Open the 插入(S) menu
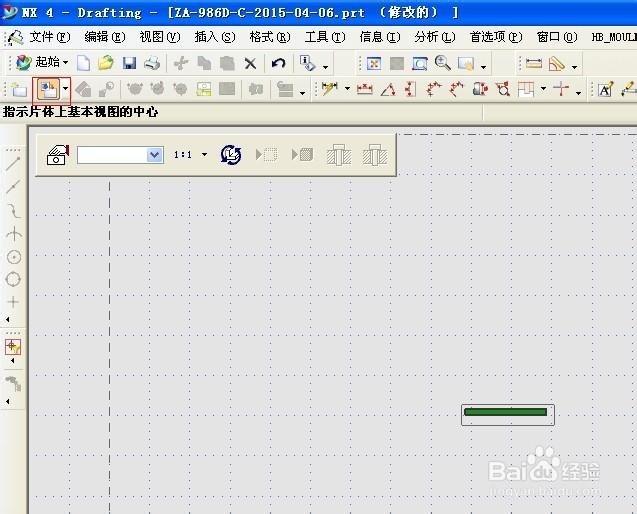This screenshot has height=514, width=637. (x=215, y=37)
